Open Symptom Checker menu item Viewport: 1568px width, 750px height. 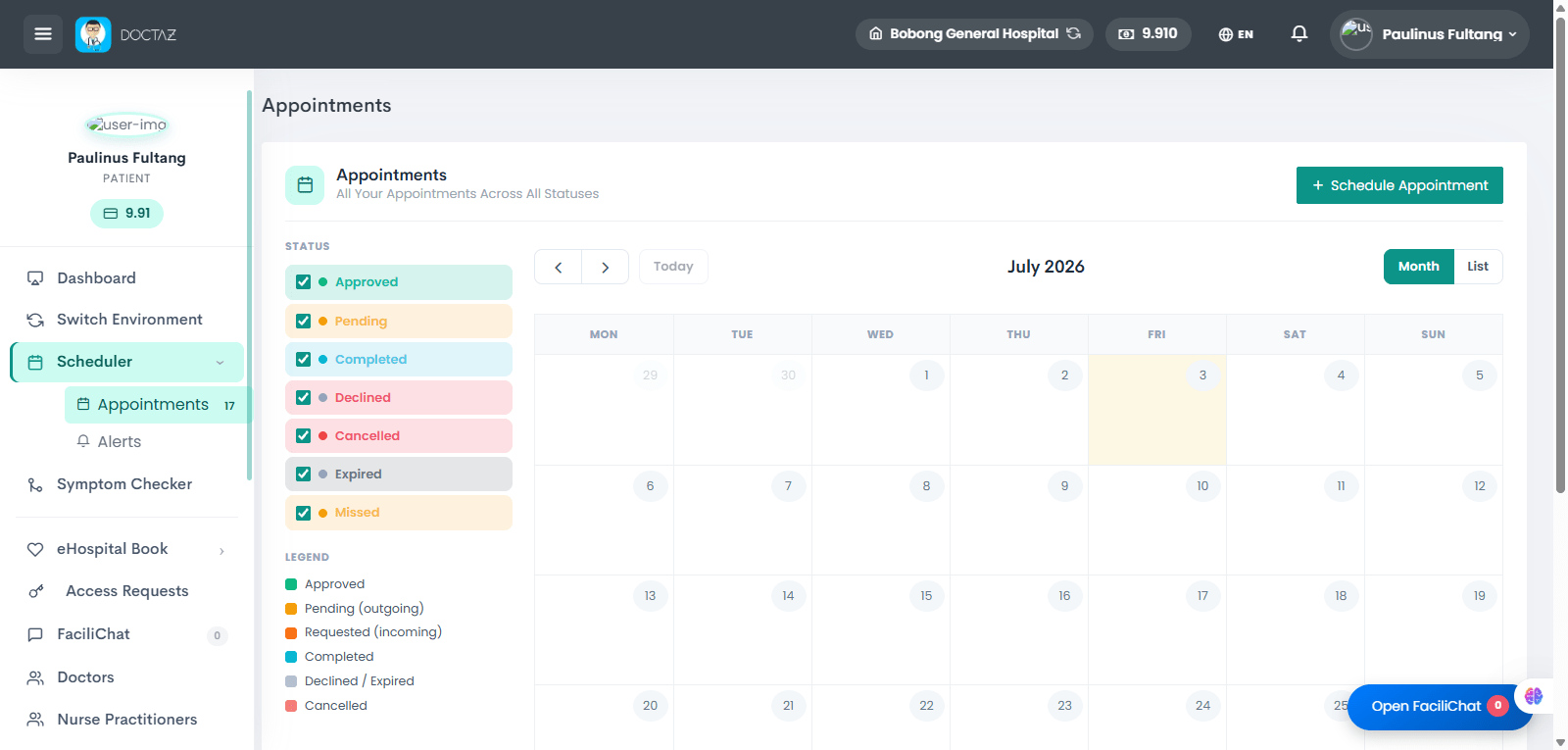tap(126, 484)
